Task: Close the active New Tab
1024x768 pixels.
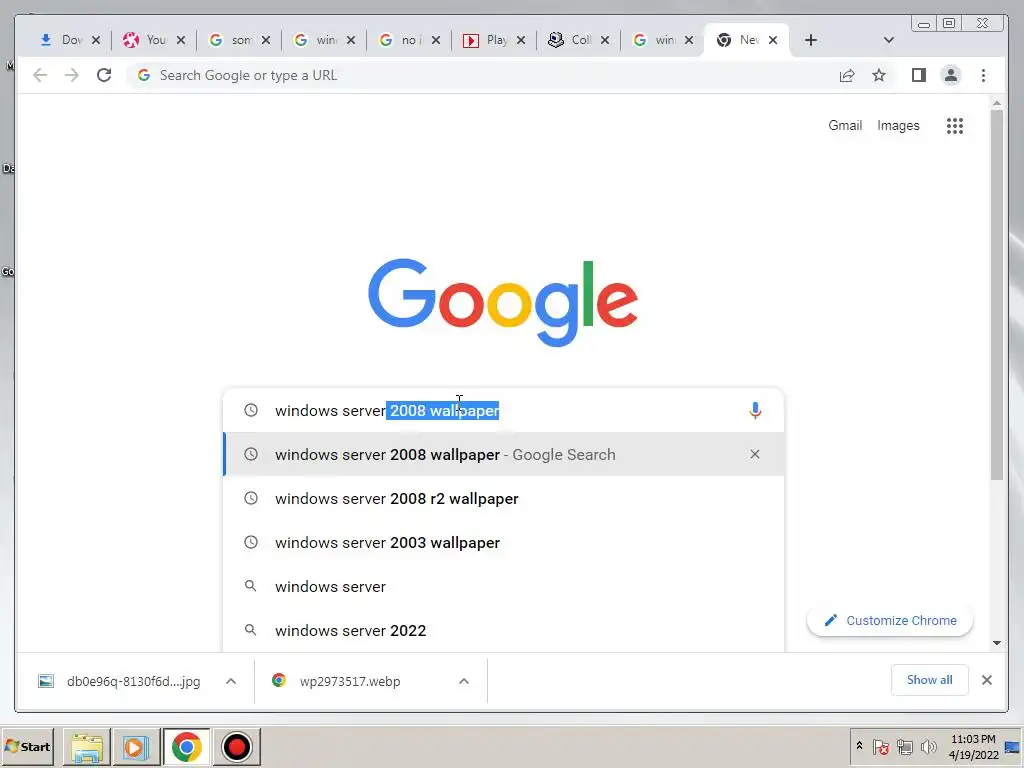Action: click(x=773, y=40)
